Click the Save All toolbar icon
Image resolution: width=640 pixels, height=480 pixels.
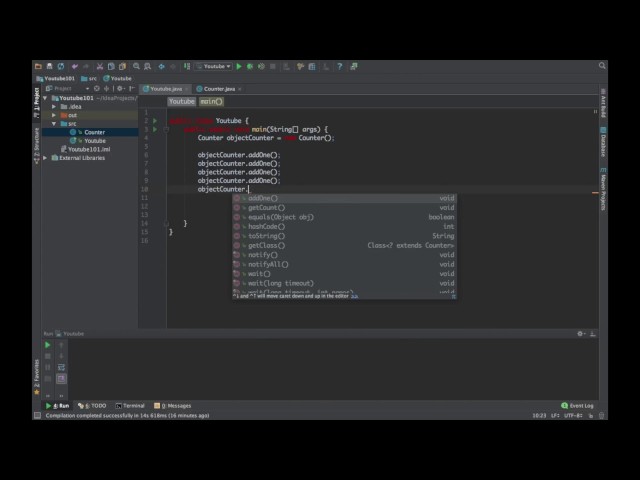point(50,66)
